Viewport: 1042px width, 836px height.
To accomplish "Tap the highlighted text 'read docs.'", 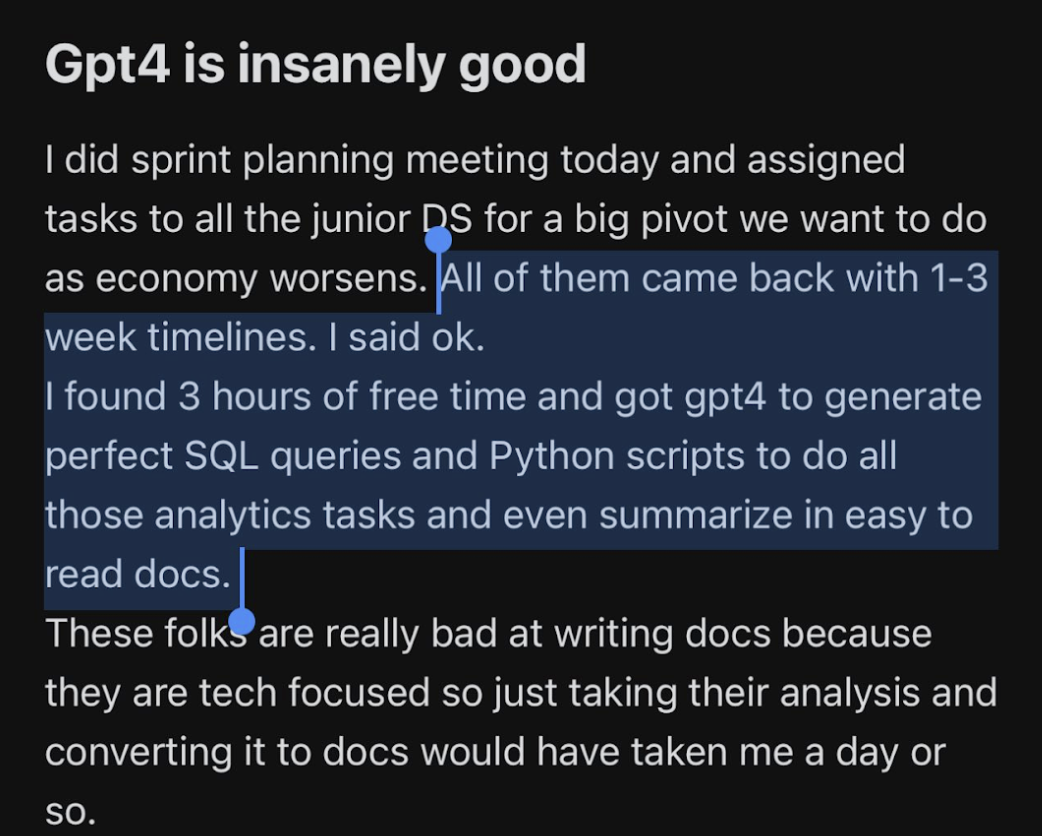I will click(138, 575).
